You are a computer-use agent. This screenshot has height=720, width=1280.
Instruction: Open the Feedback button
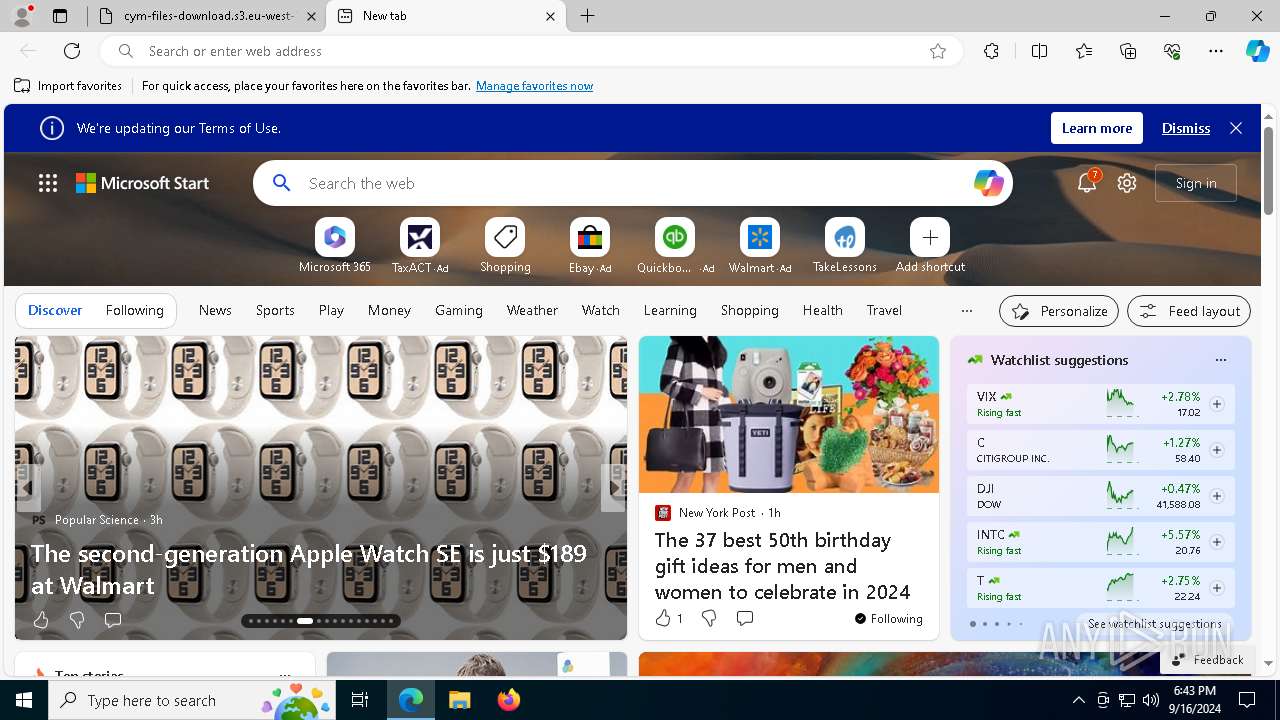pyautogui.click(x=1207, y=660)
